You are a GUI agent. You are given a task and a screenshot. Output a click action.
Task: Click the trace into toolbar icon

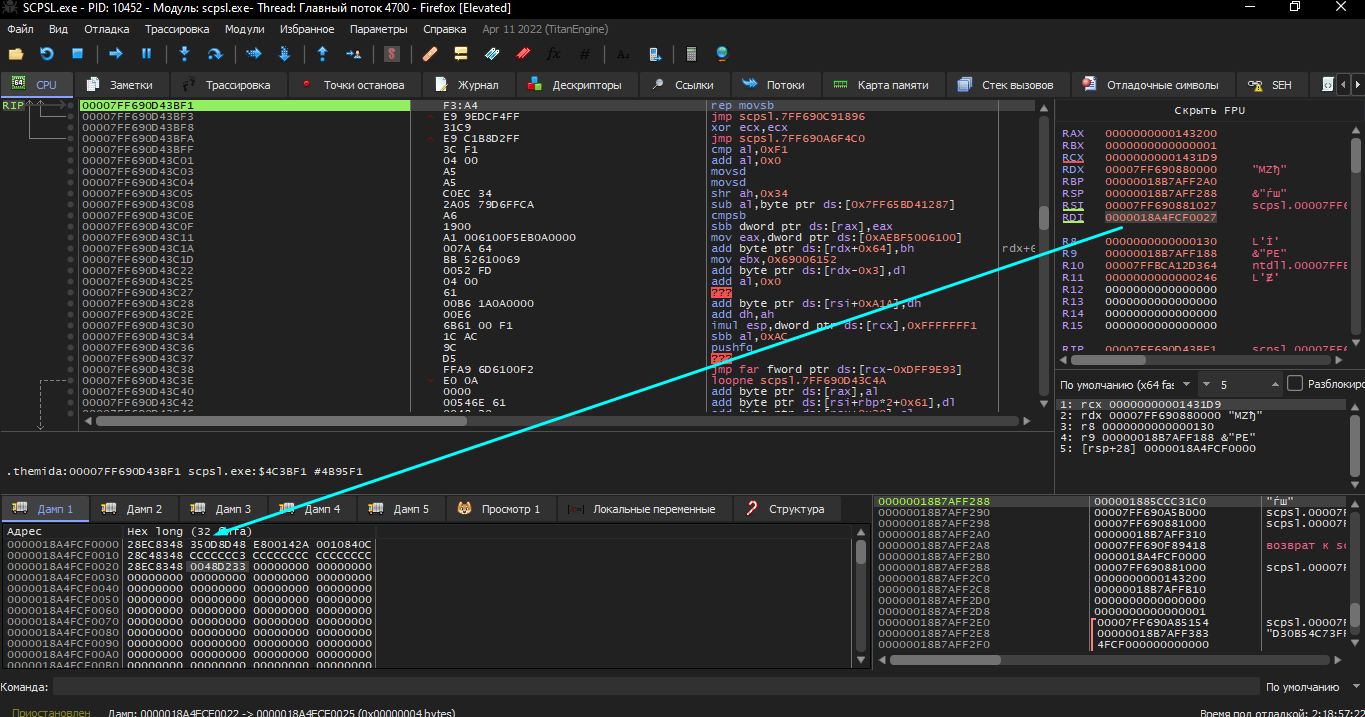point(253,53)
